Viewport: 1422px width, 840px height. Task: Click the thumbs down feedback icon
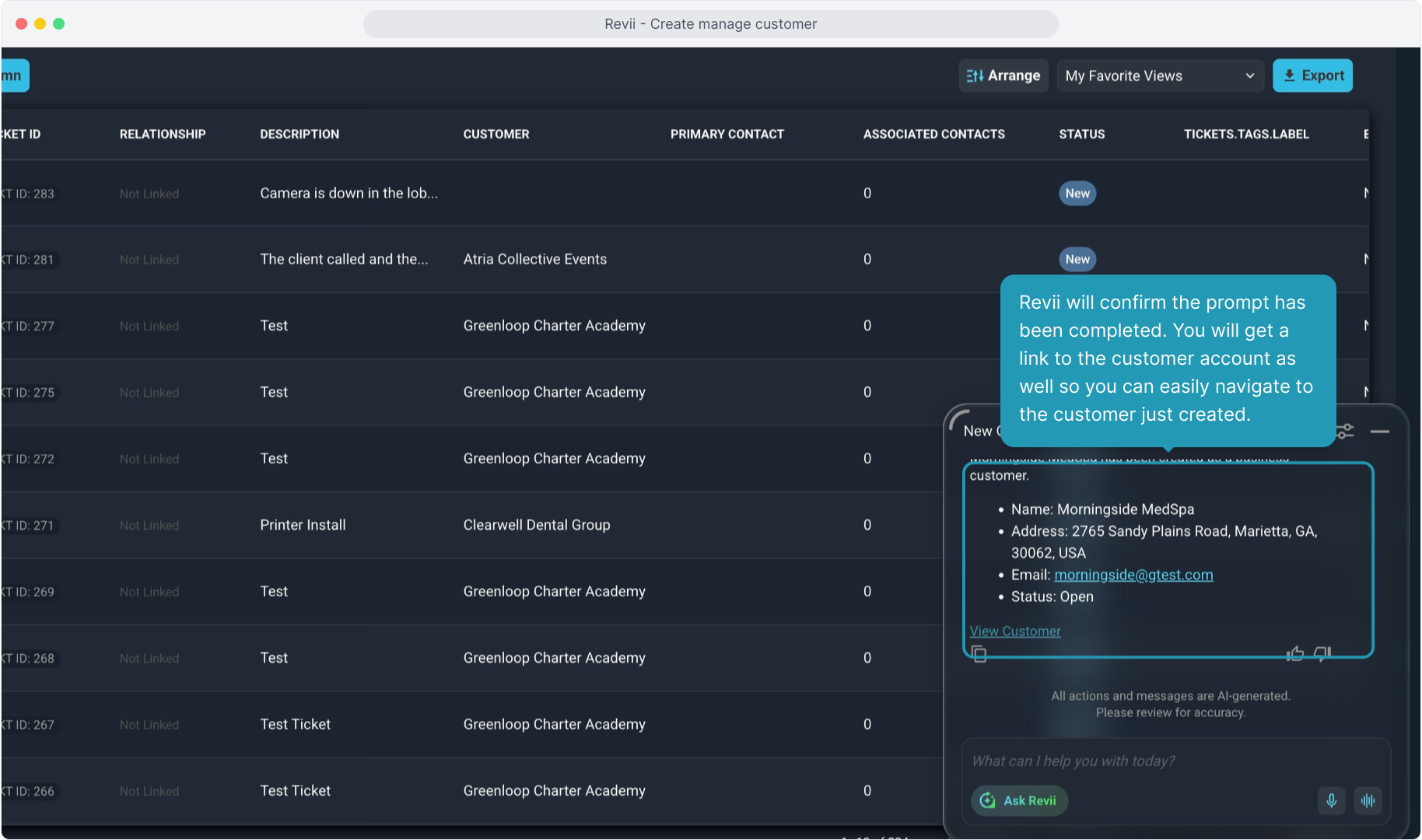tap(1322, 654)
